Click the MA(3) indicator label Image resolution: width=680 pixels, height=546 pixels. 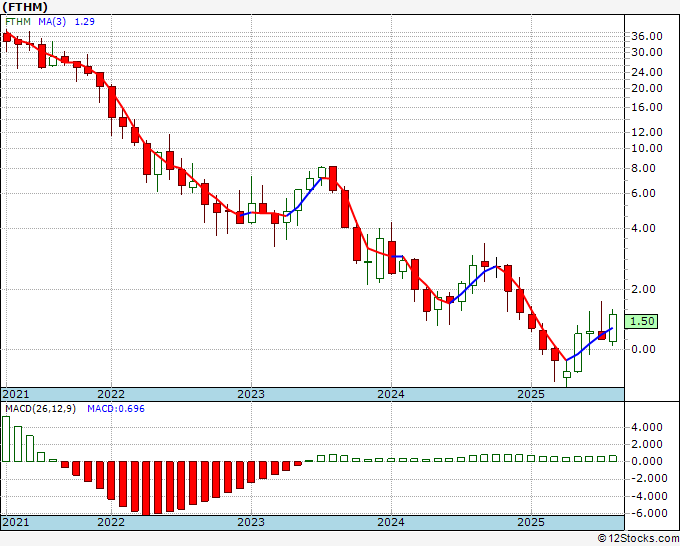point(52,22)
